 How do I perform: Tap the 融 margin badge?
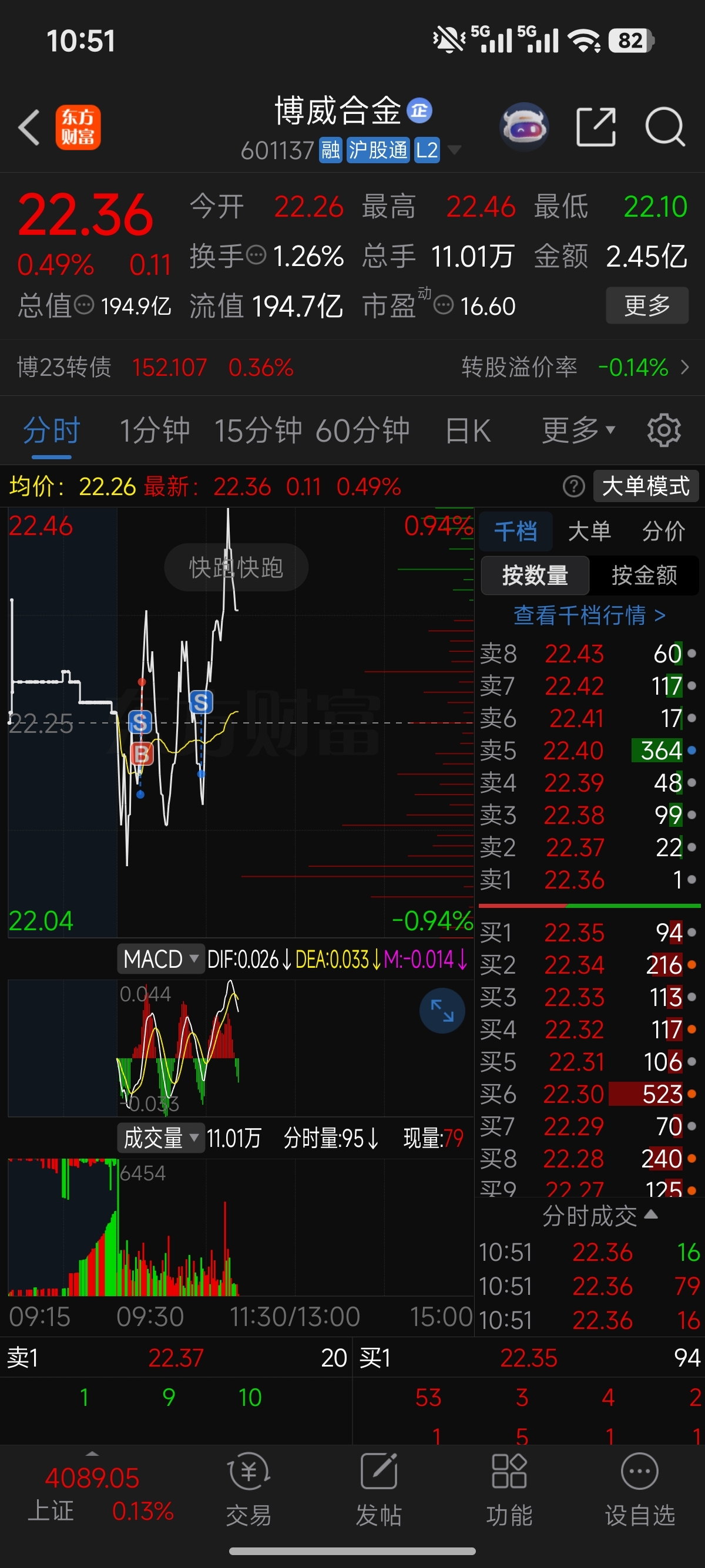[331, 150]
